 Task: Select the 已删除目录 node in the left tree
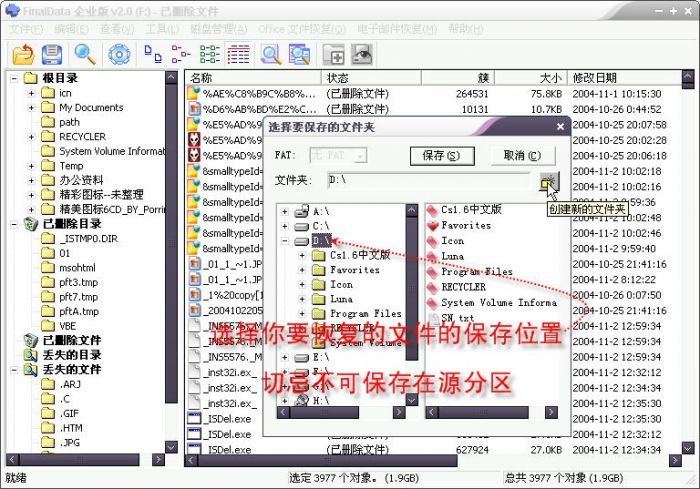click(x=71, y=224)
